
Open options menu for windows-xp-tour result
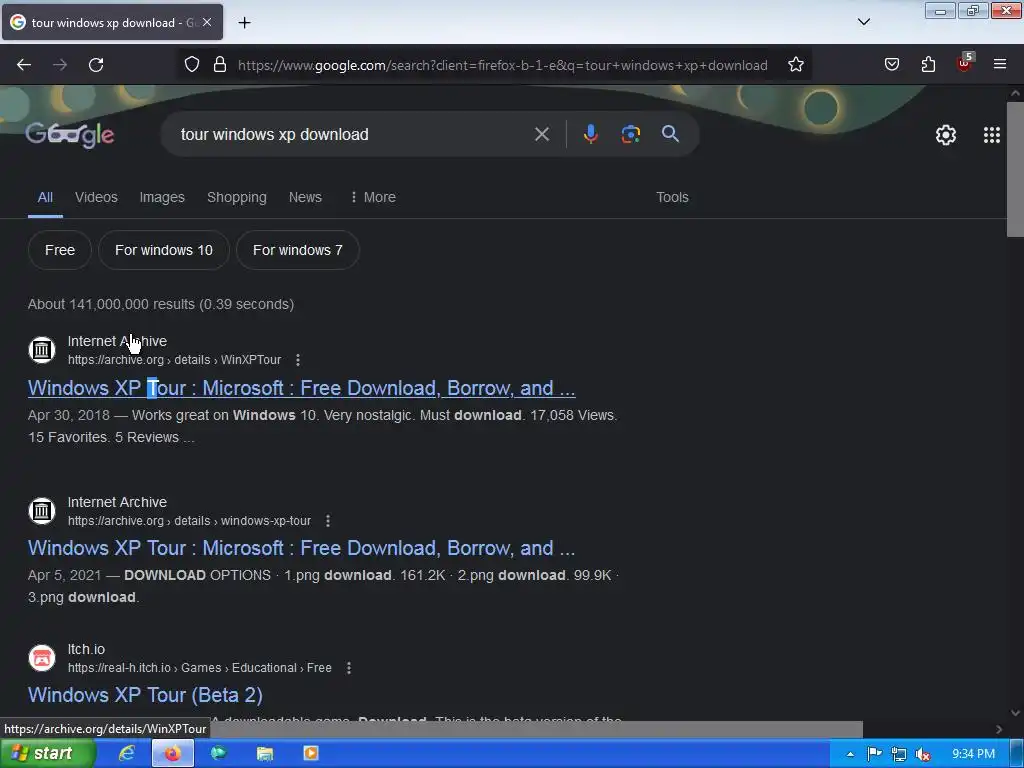[328, 520]
